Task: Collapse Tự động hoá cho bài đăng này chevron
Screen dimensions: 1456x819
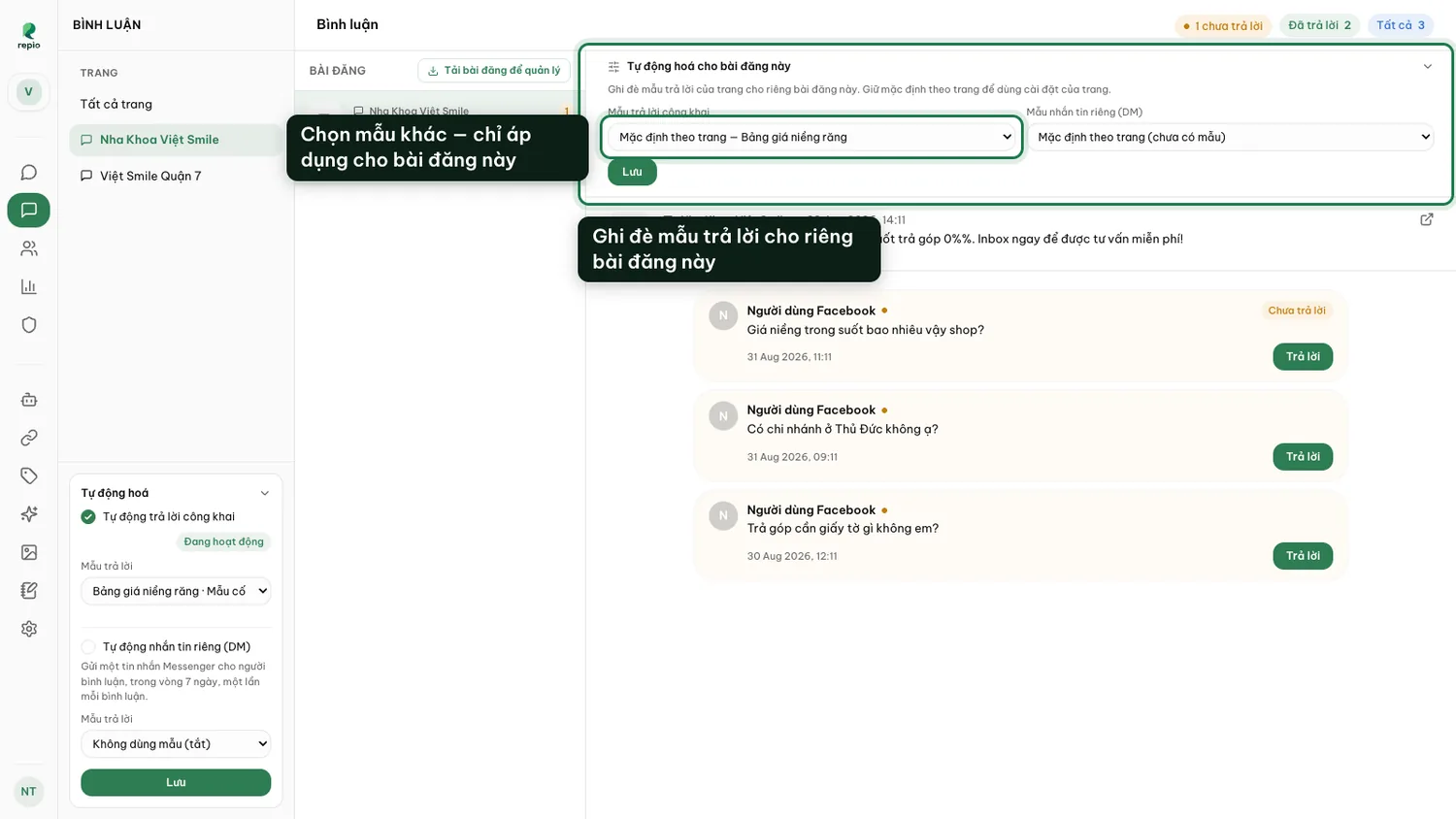Action: pyautogui.click(x=1427, y=66)
